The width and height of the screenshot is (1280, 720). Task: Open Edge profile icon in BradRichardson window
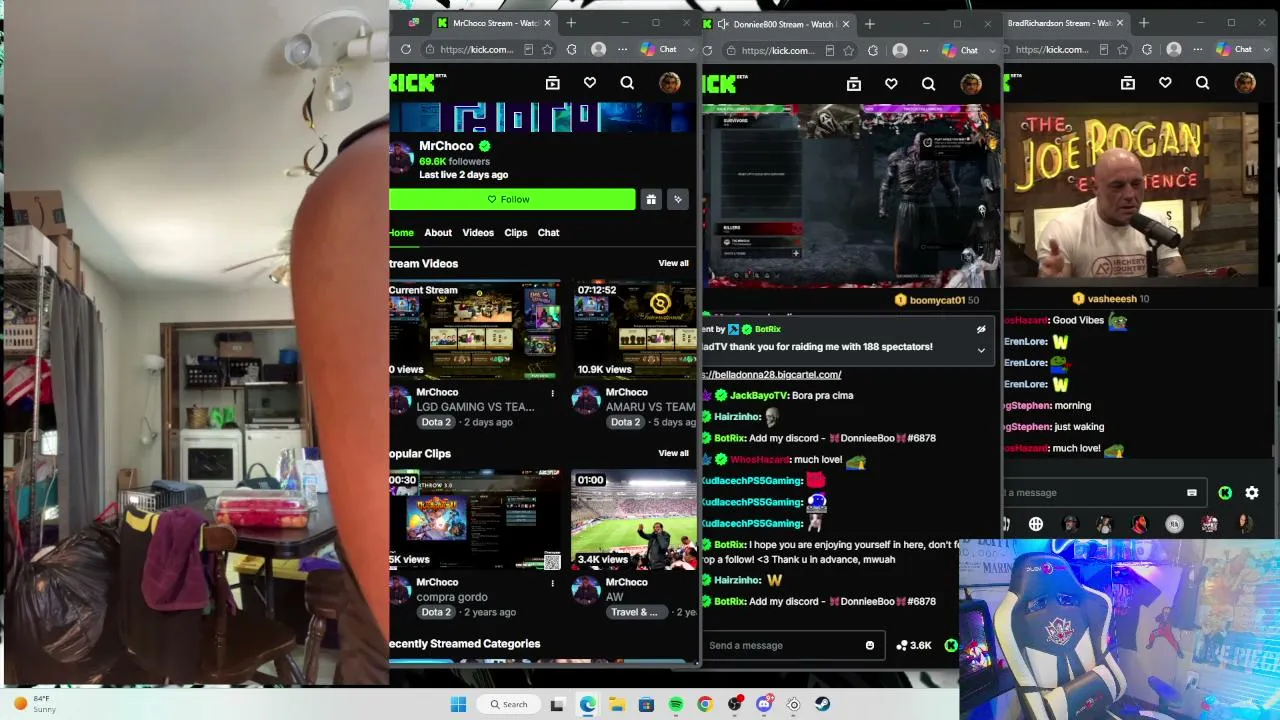(x=1174, y=49)
